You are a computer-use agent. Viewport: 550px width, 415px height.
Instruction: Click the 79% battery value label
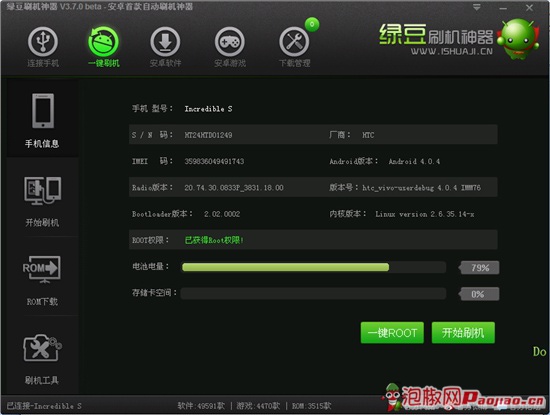point(479,268)
